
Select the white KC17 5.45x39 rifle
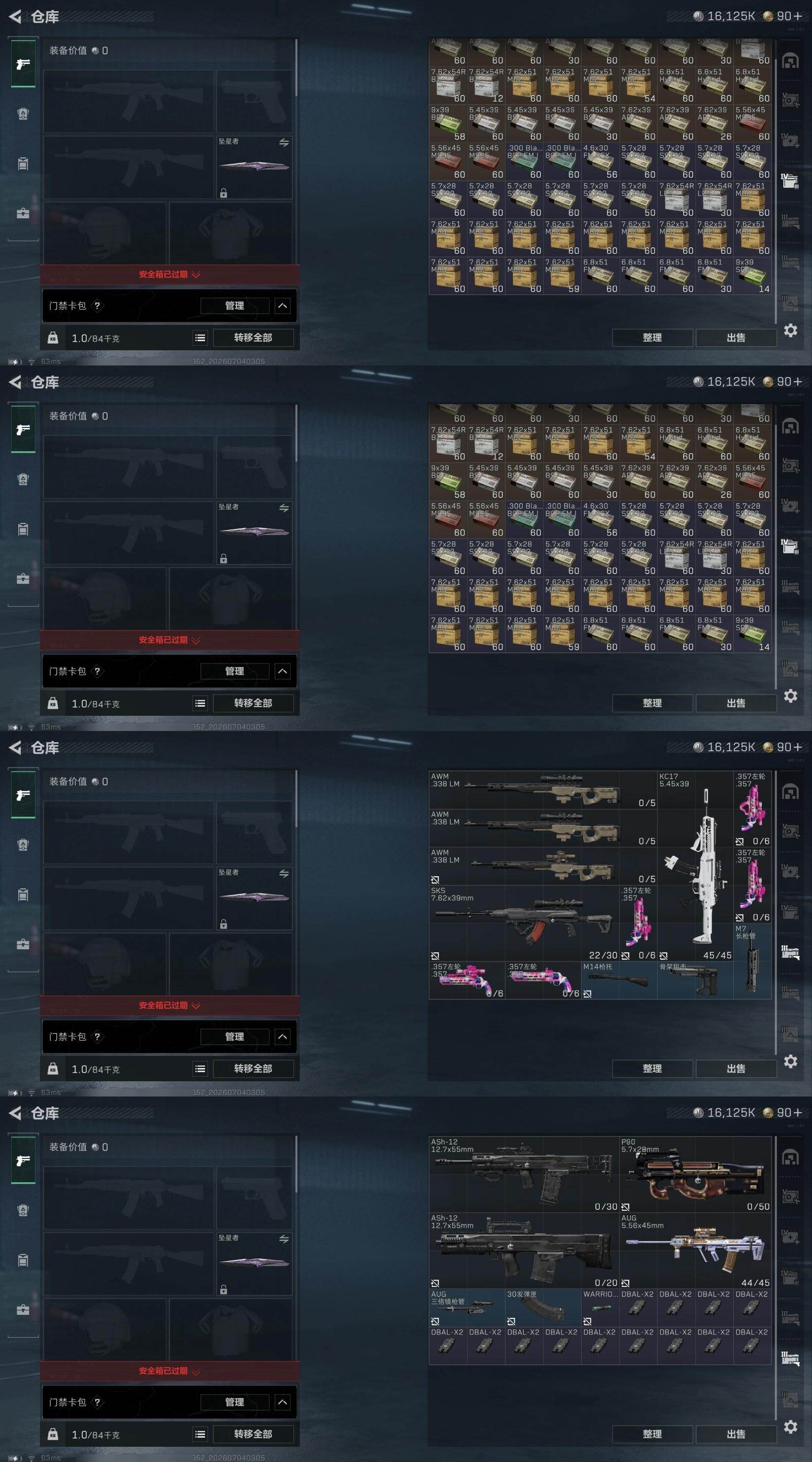click(x=695, y=866)
